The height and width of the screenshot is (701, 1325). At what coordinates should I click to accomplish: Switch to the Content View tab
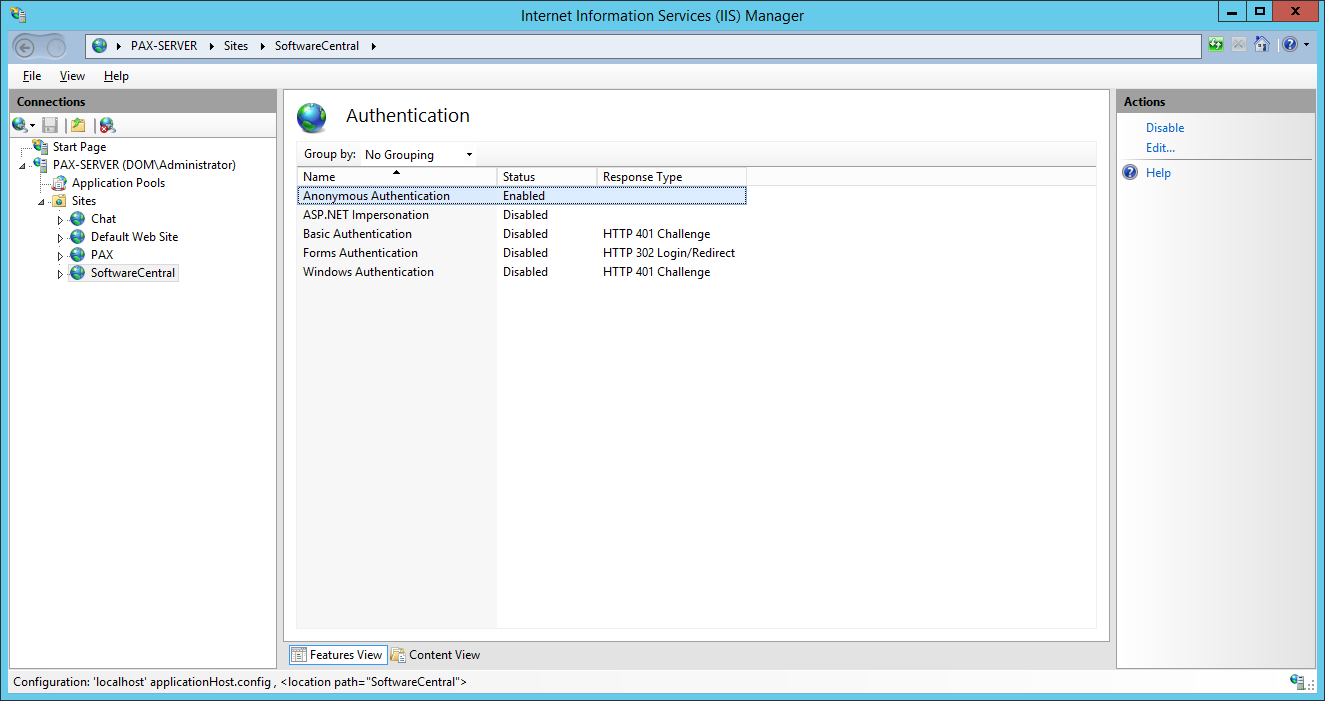point(435,655)
